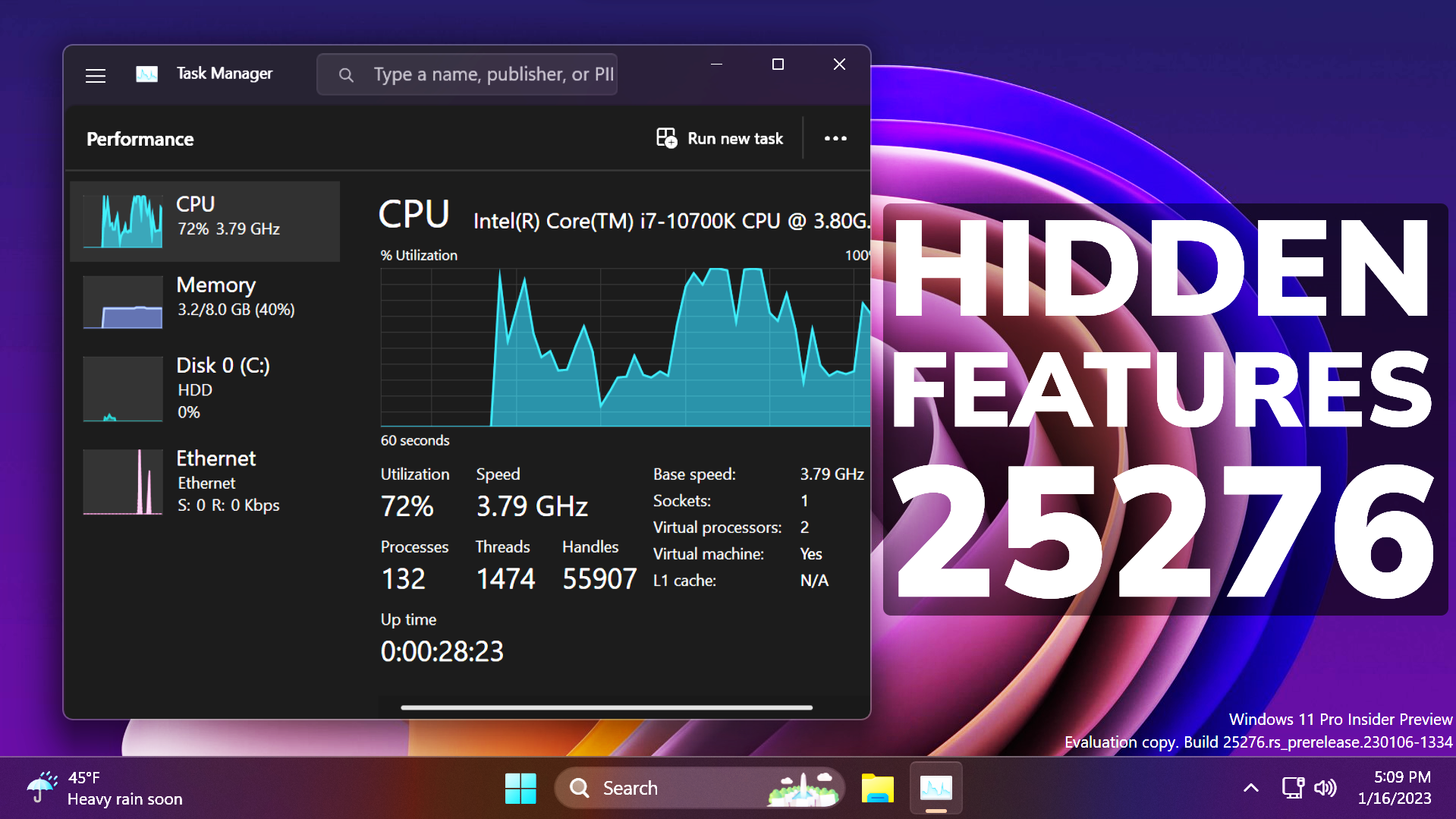Select the Performance tab heading

(140, 139)
